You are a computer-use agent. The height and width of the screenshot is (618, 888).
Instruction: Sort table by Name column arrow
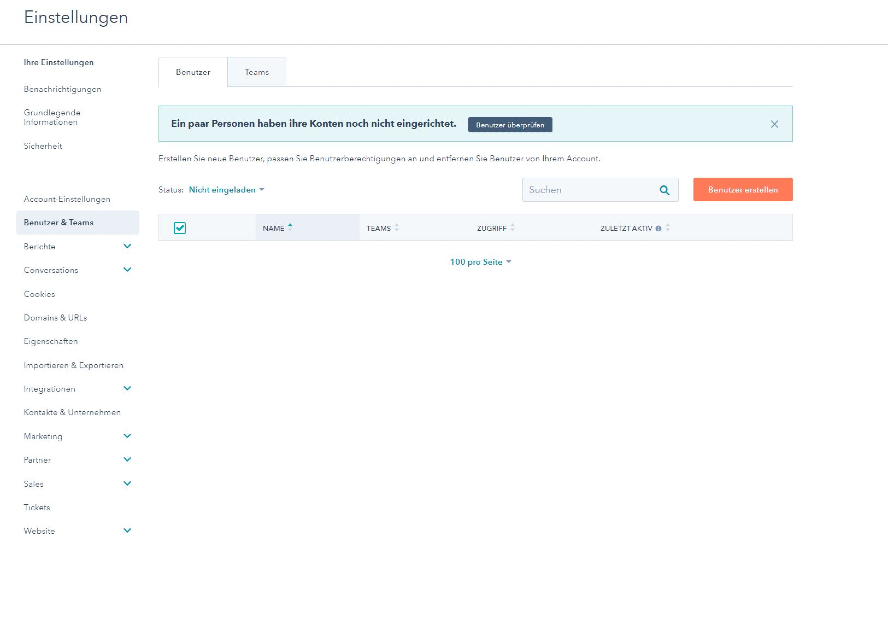pyautogui.click(x=290, y=228)
